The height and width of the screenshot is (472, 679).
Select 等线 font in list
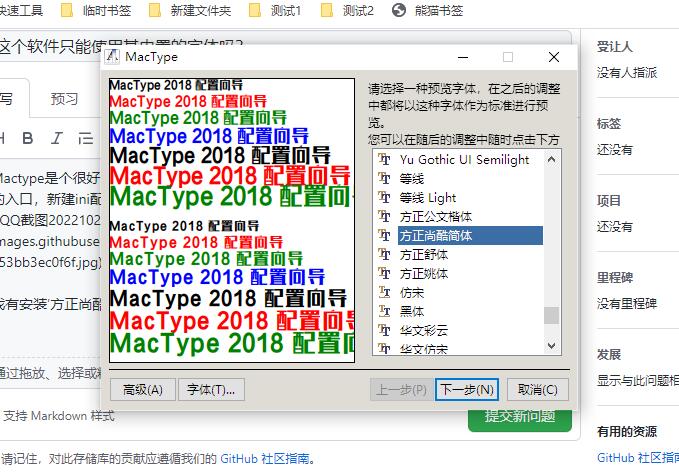(x=412, y=178)
